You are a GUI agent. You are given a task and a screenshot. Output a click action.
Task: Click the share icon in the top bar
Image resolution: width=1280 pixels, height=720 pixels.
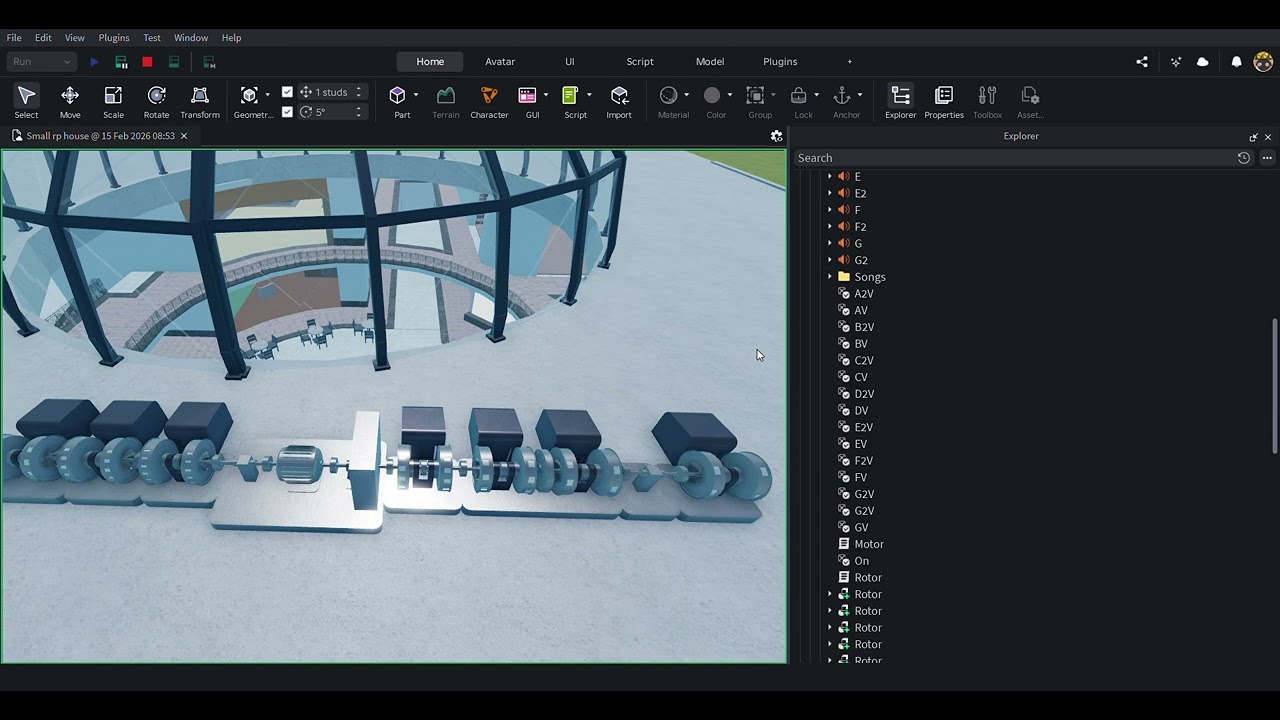coord(1142,62)
